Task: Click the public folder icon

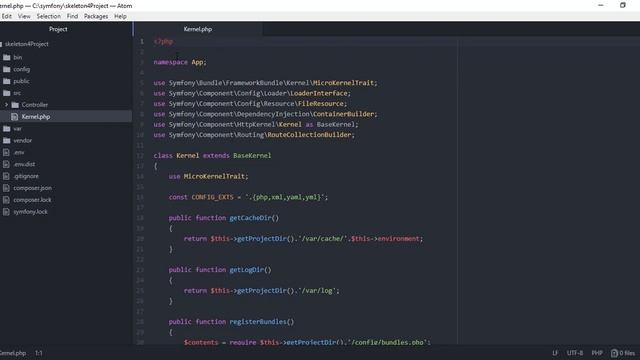Action: click(7, 81)
